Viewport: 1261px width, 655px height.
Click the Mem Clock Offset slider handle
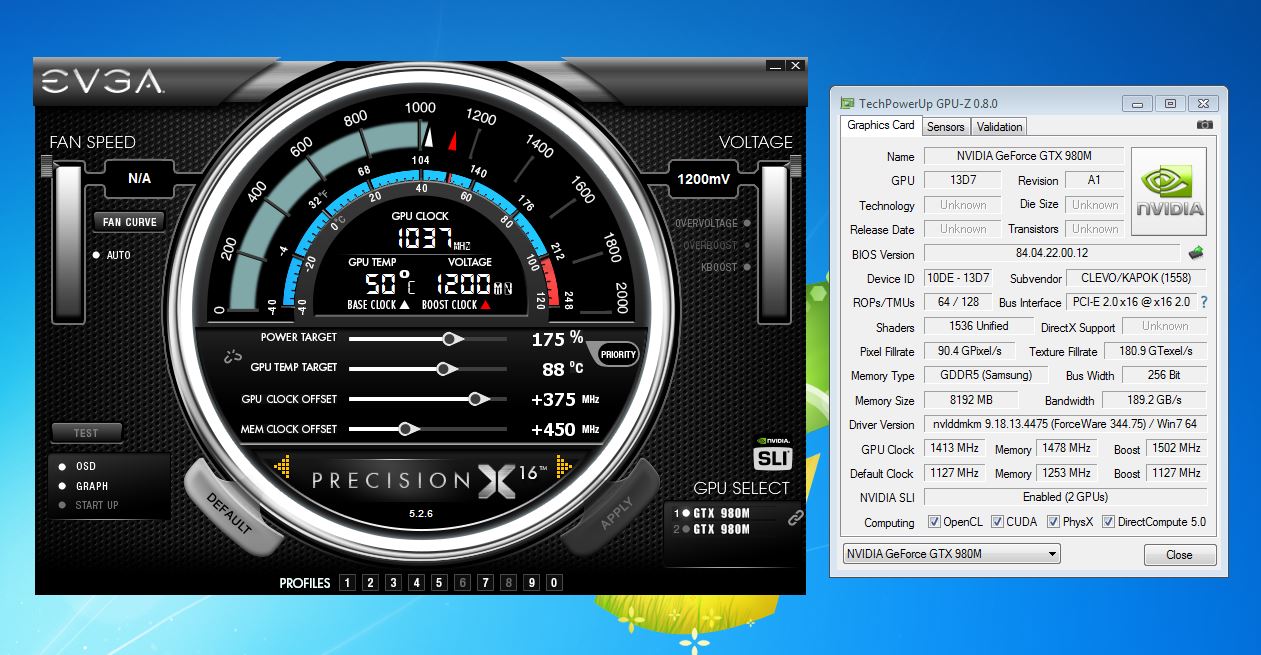coord(407,429)
